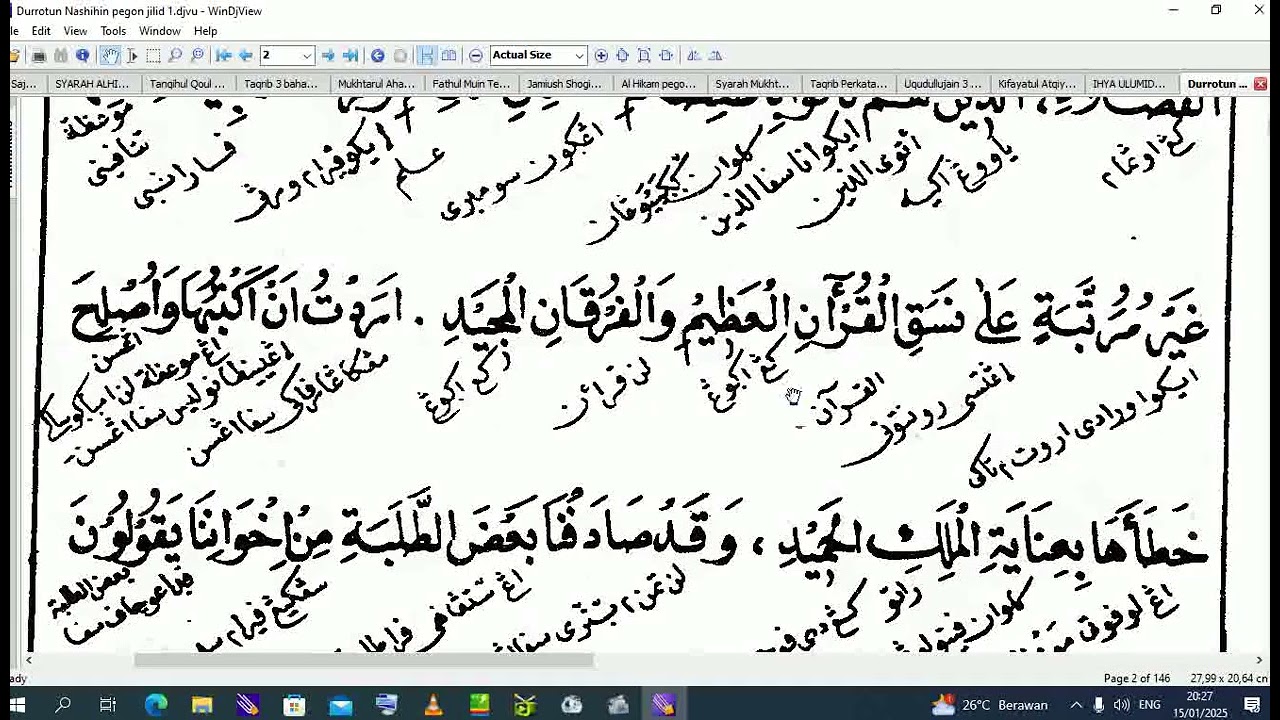Switch to SYARAH ALHI... tab
The width and height of the screenshot is (1280, 720).
coord(92,84)
